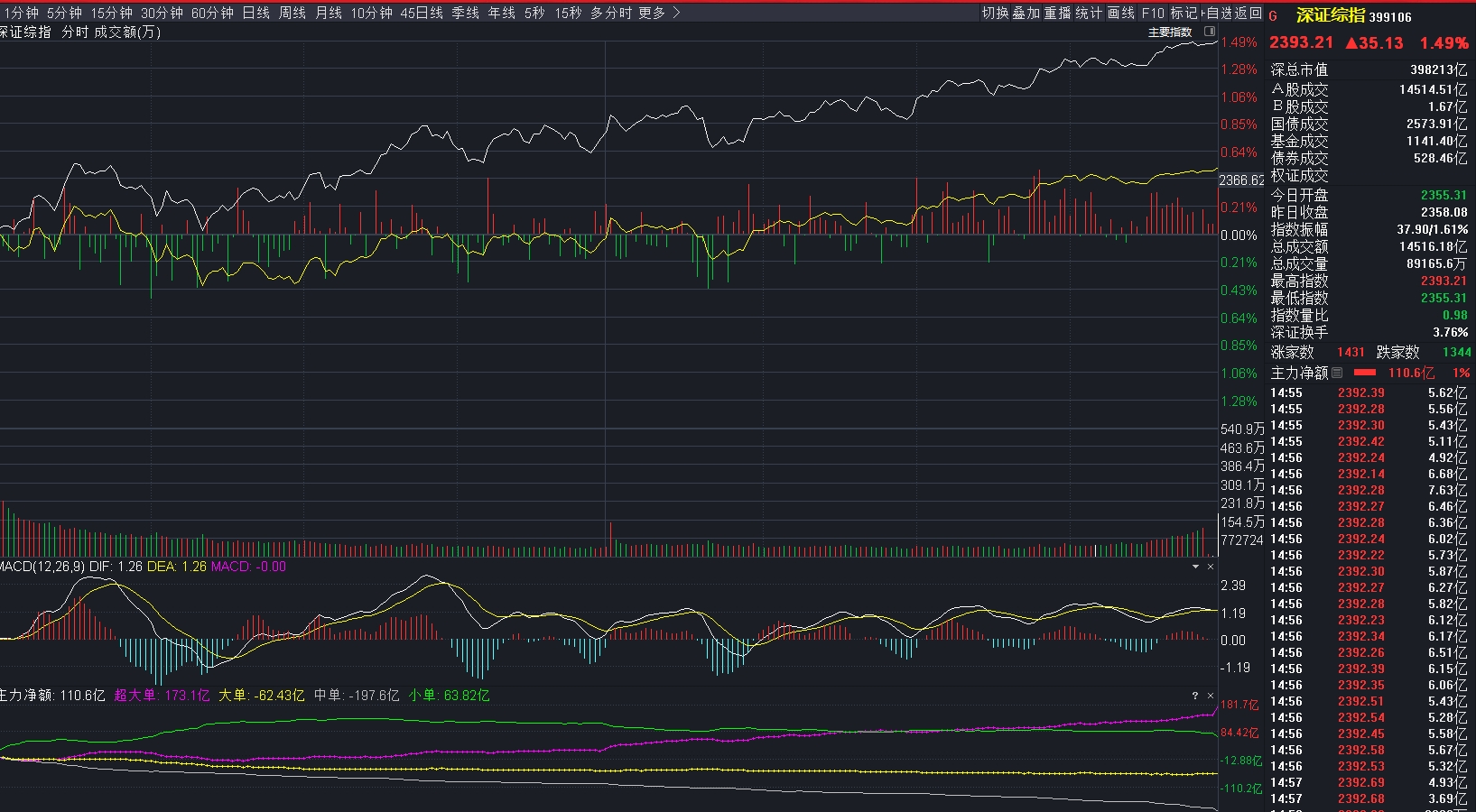Click the MACD(12,26,9) indicator title

pyautogui.click(x=42, y=567)
